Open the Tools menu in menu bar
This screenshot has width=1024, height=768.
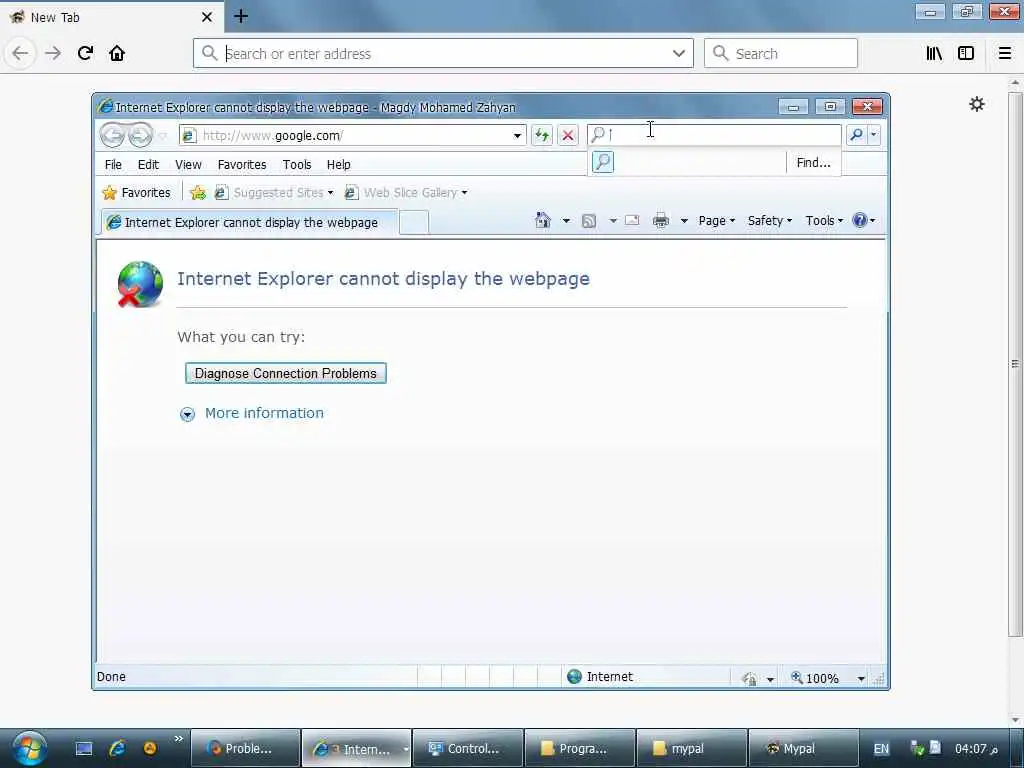point(296,165)
